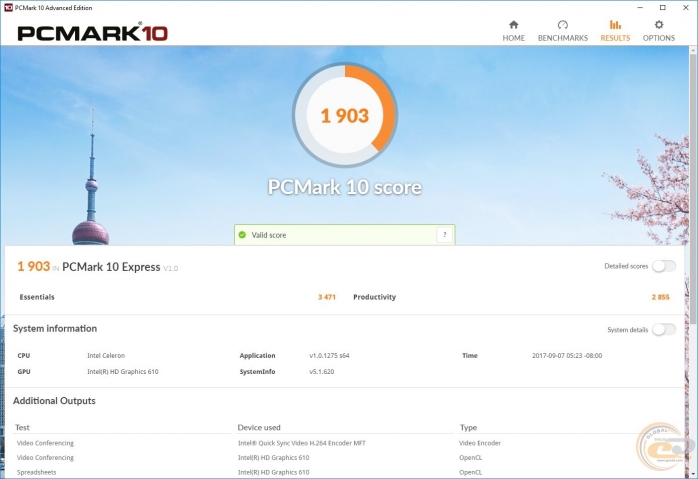Click the circular 1 903 score gauge
Screen dimensions: 698x479
coord(345,115)
